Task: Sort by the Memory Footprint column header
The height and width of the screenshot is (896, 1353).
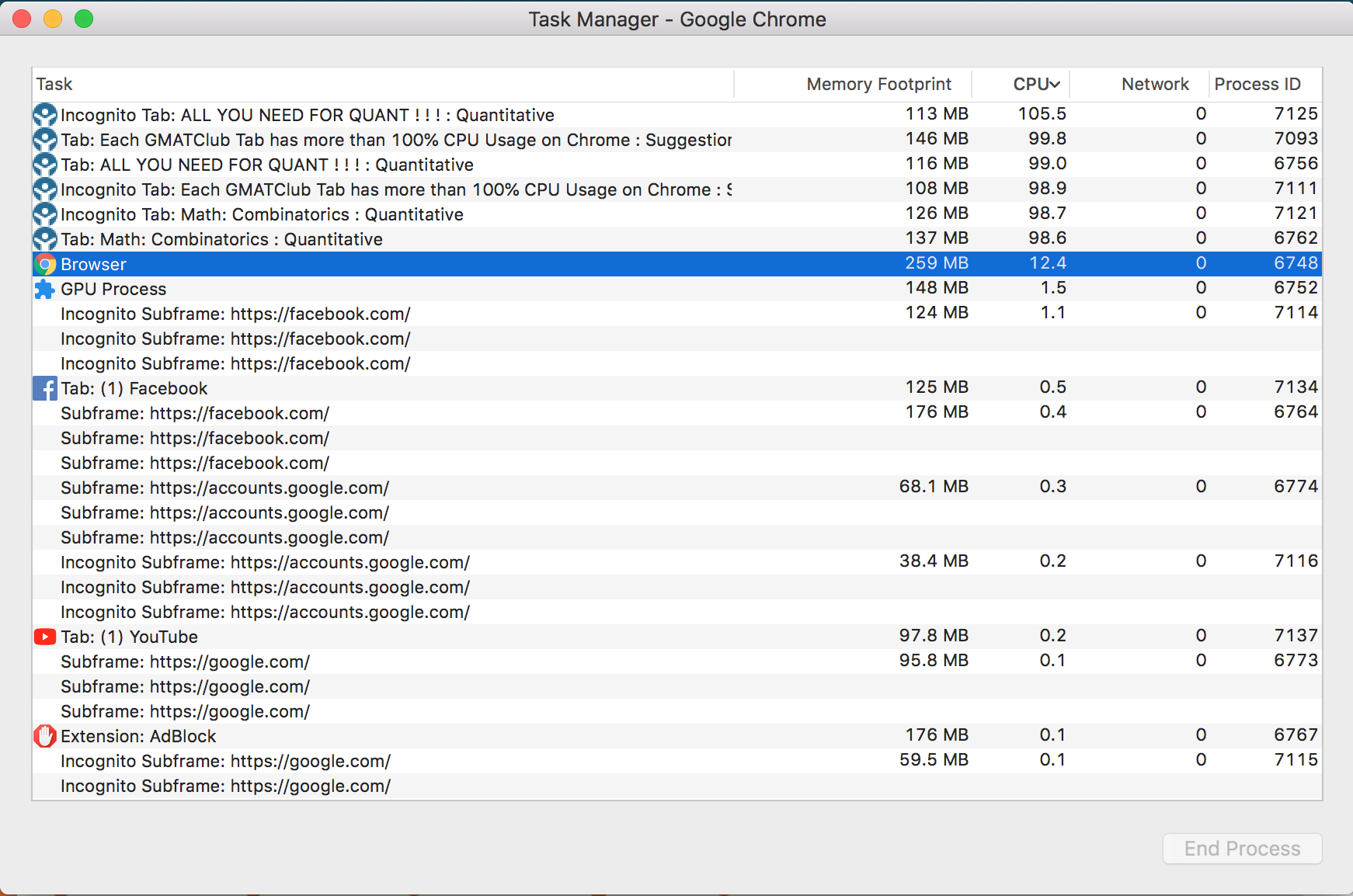Action: tap(878, 83)
